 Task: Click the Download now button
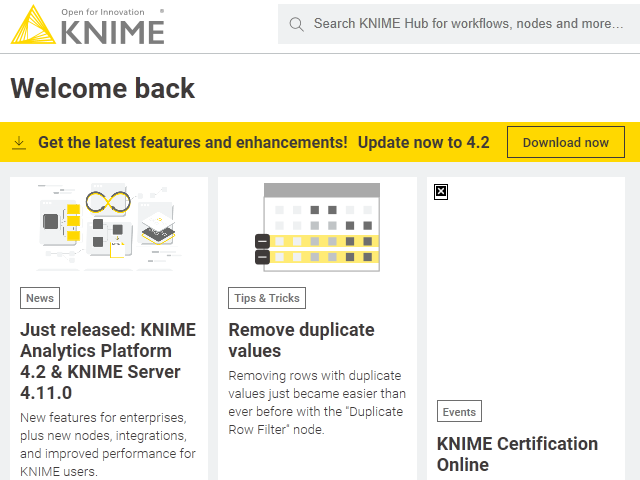[x=566, y=142]
